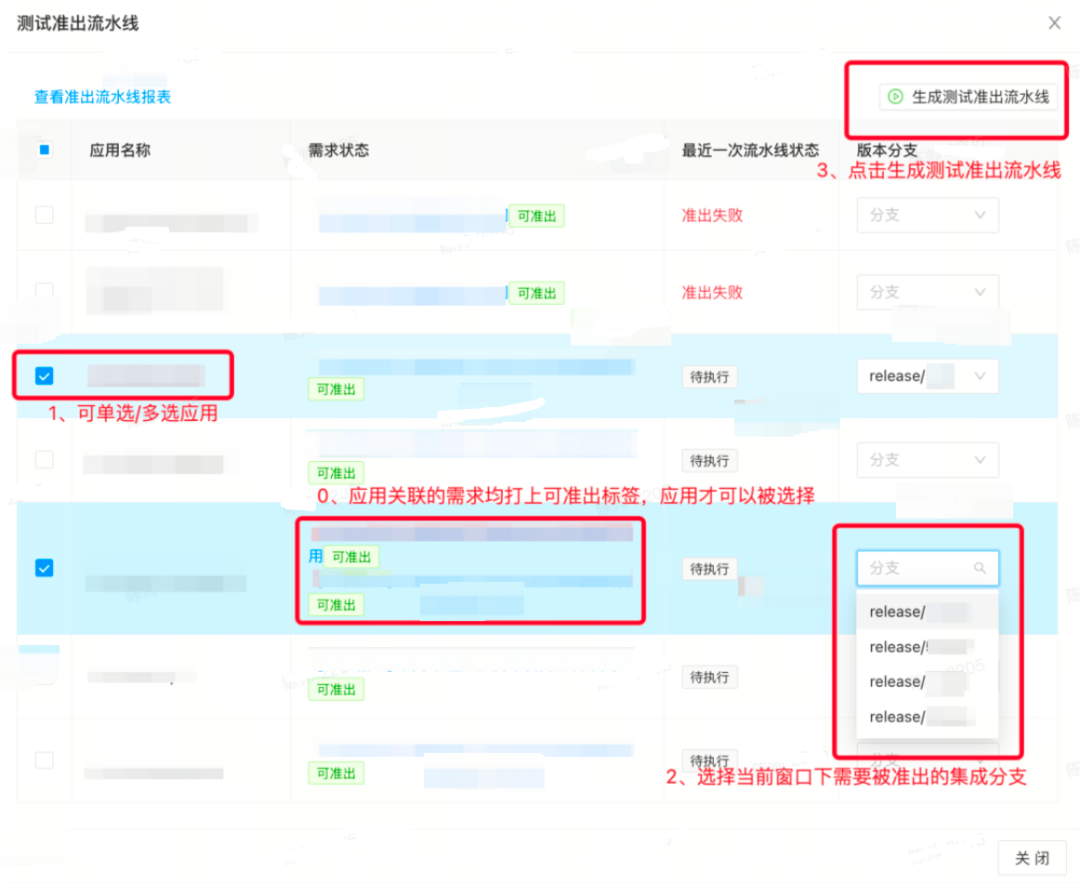Expand the release/ branch dropdown in the checked row
This screenshot has height=883, width=1080.
tap(927, 376)
